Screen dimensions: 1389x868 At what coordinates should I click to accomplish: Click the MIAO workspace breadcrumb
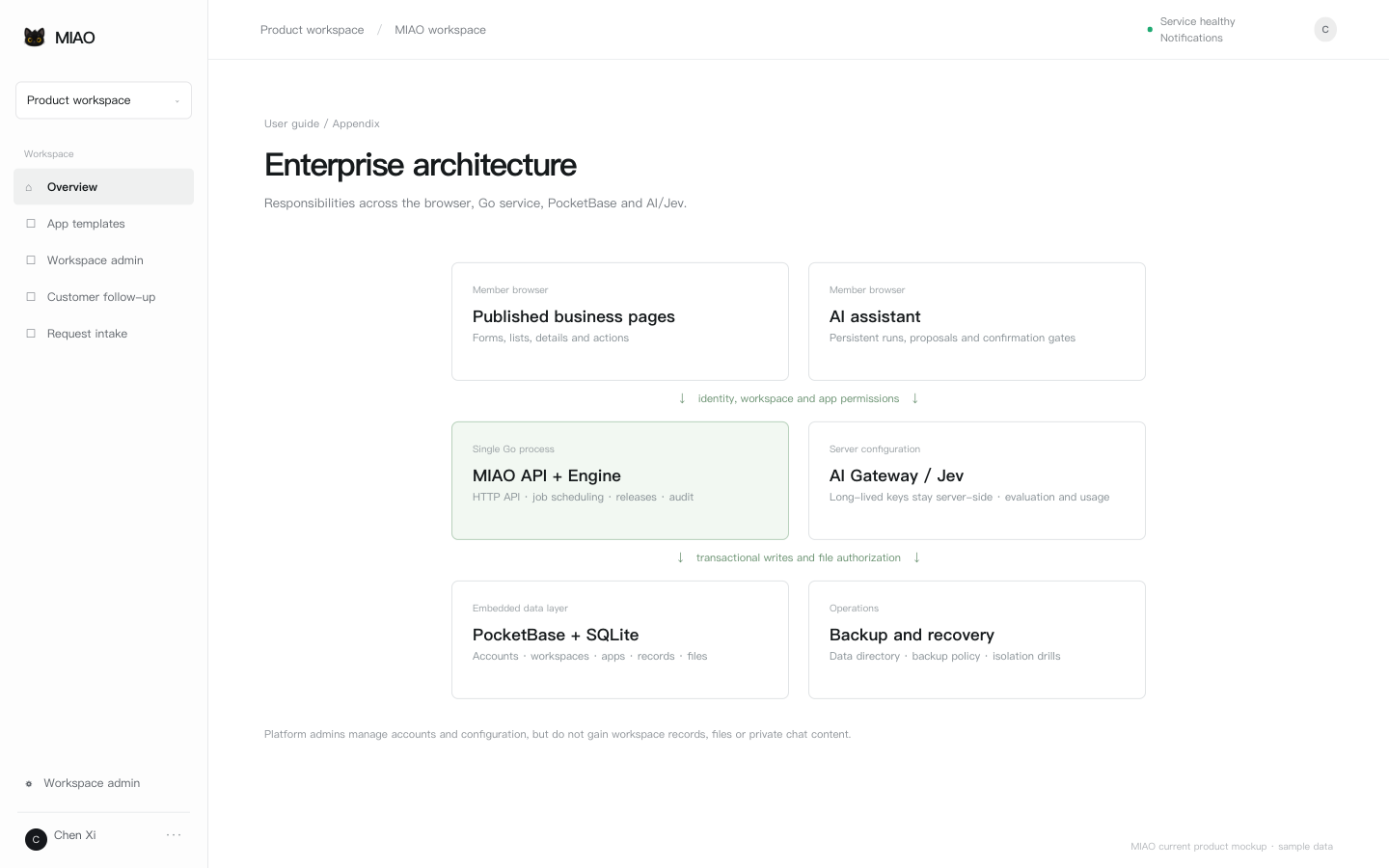440,30
